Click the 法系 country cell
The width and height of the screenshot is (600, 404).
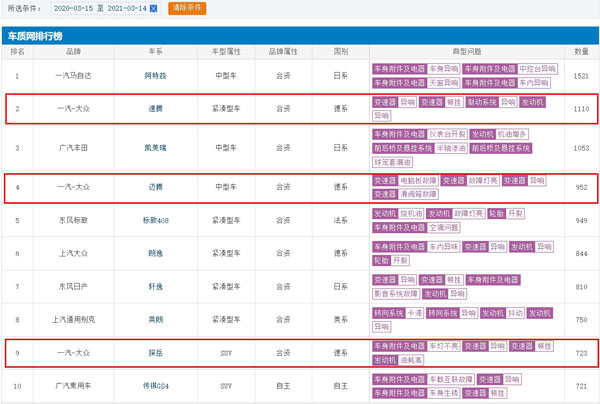coord(341,220)
